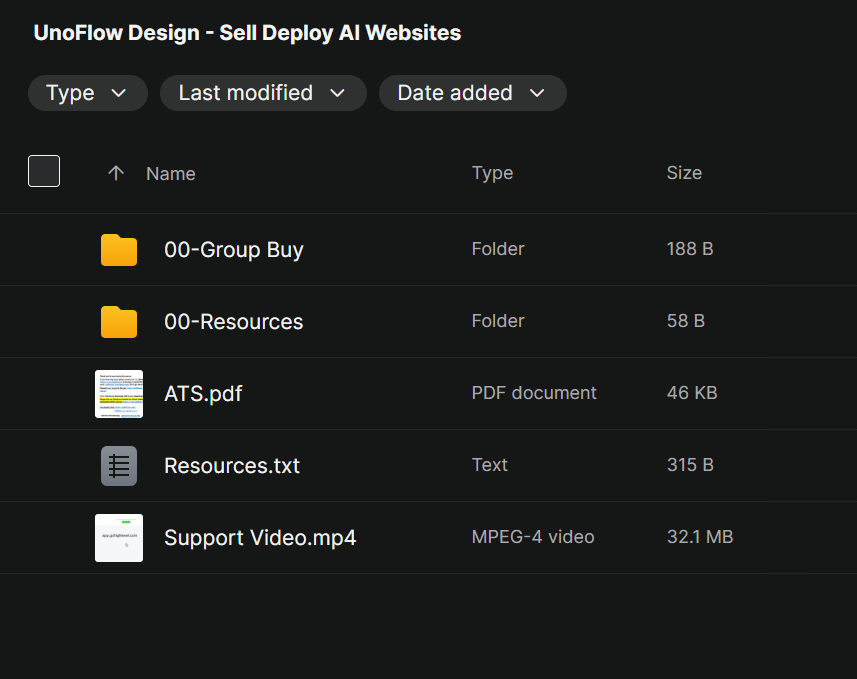Select the ATS.pdf file name

[203, 394]
